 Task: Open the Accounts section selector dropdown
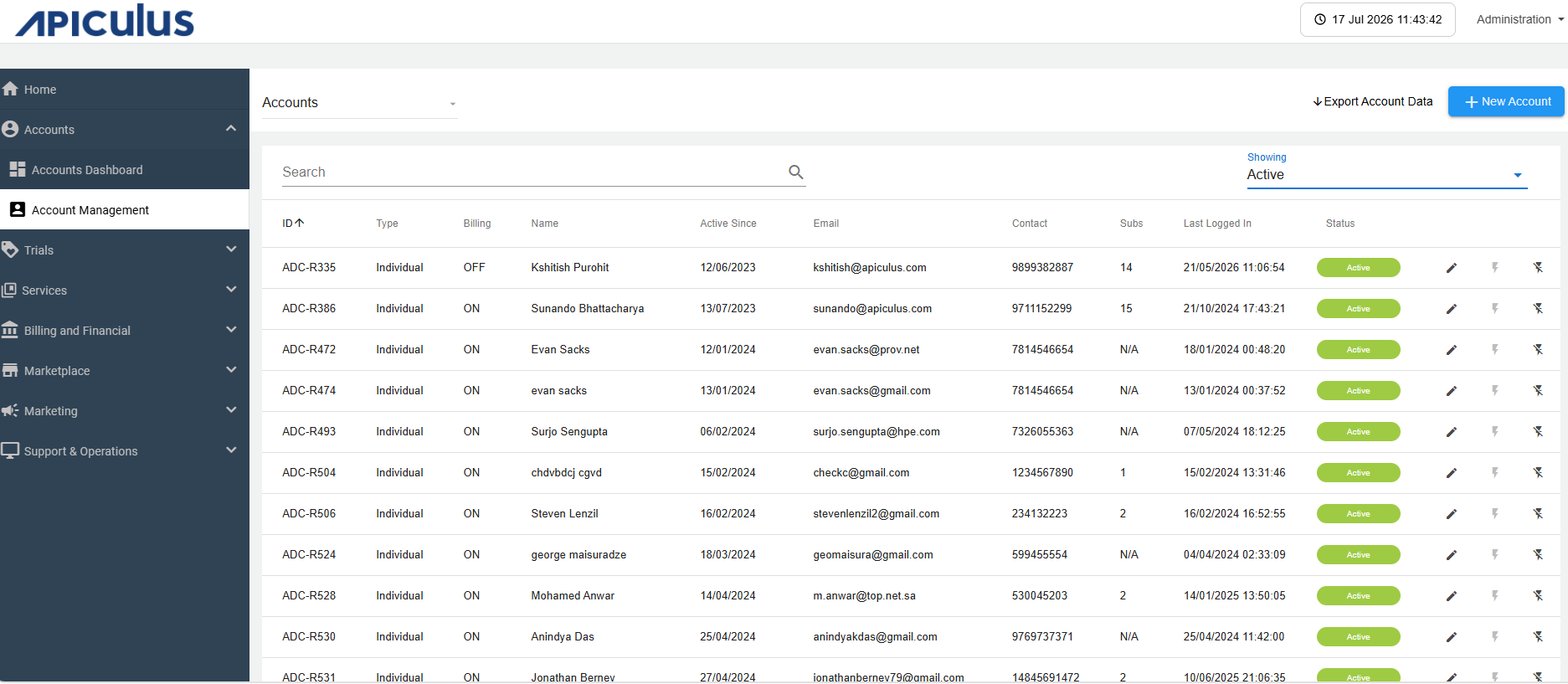click(x=359, y=103)
